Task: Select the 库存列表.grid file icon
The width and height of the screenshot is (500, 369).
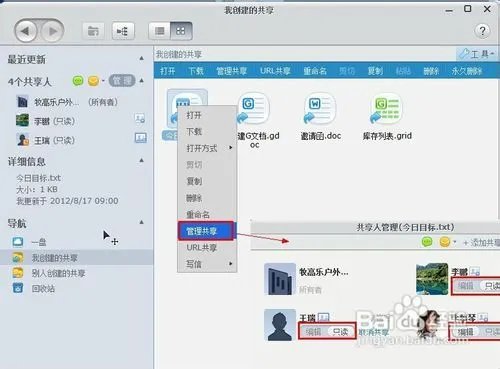Action: coord(387,109)
